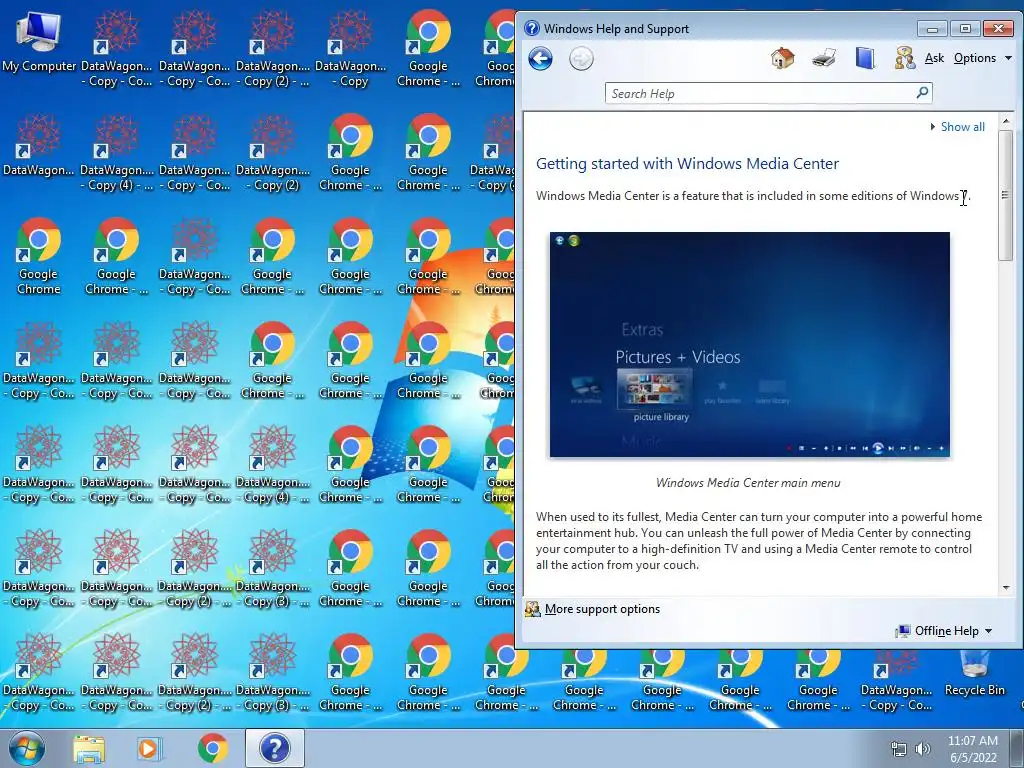Click the 'Windows Media Center main menu' caption
1024x768 pixels.
point(748,483)
